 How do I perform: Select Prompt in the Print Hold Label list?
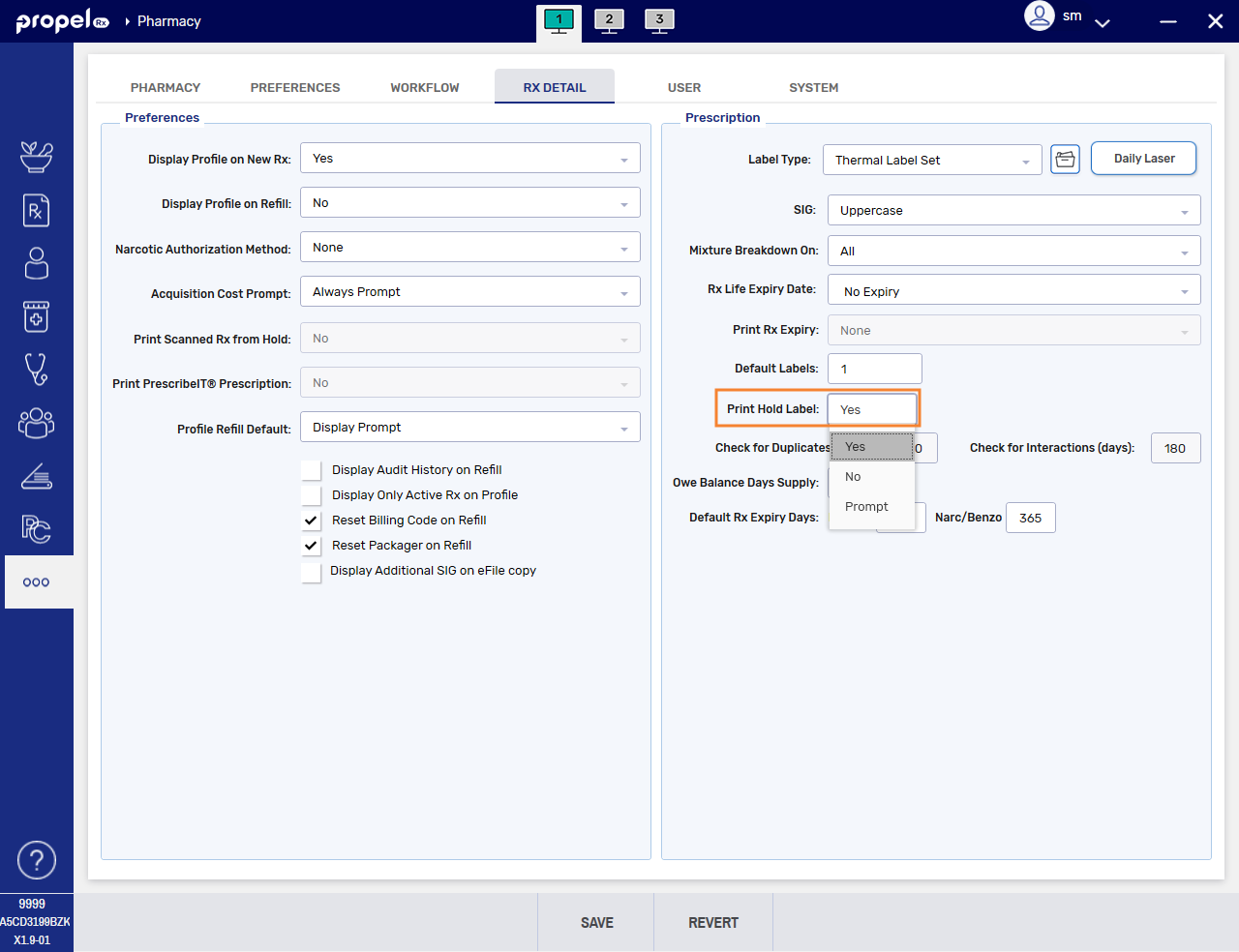(866, 507)
